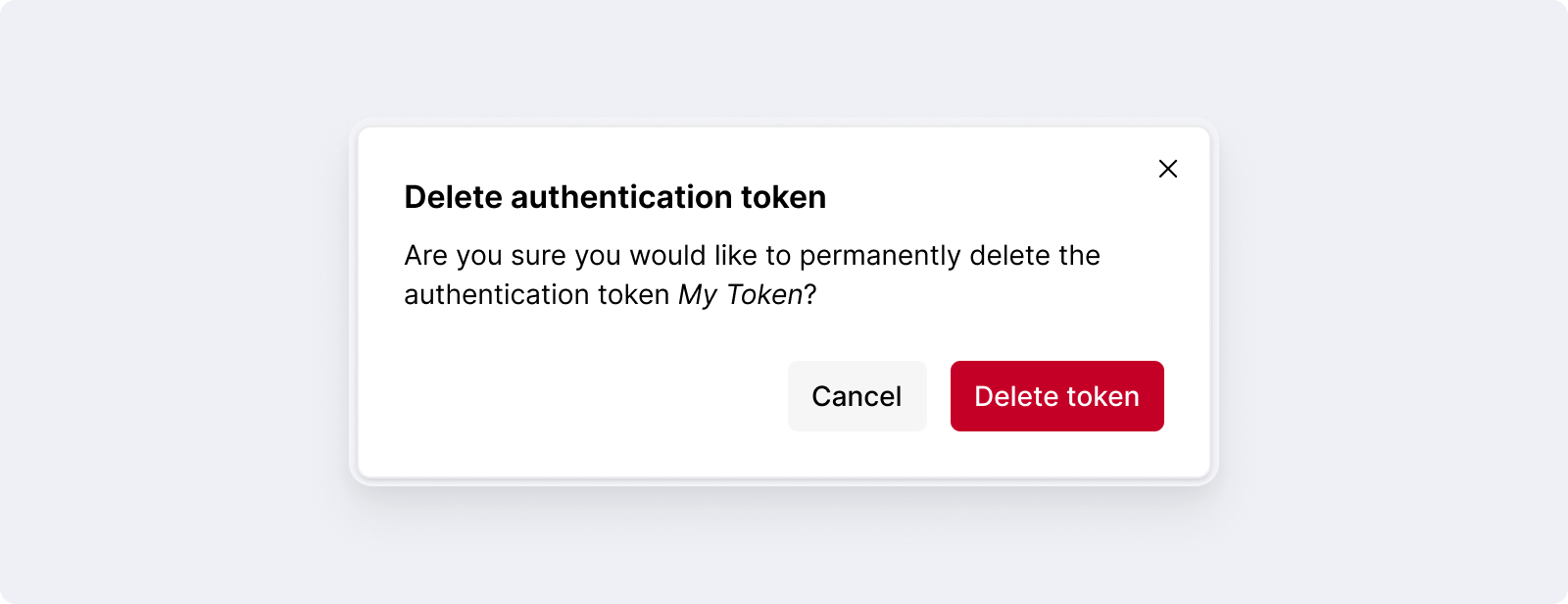Confirm removal with the red Delete token button
The height and width of the screenshot is (604, 1568).
(x=1056, y=396)
